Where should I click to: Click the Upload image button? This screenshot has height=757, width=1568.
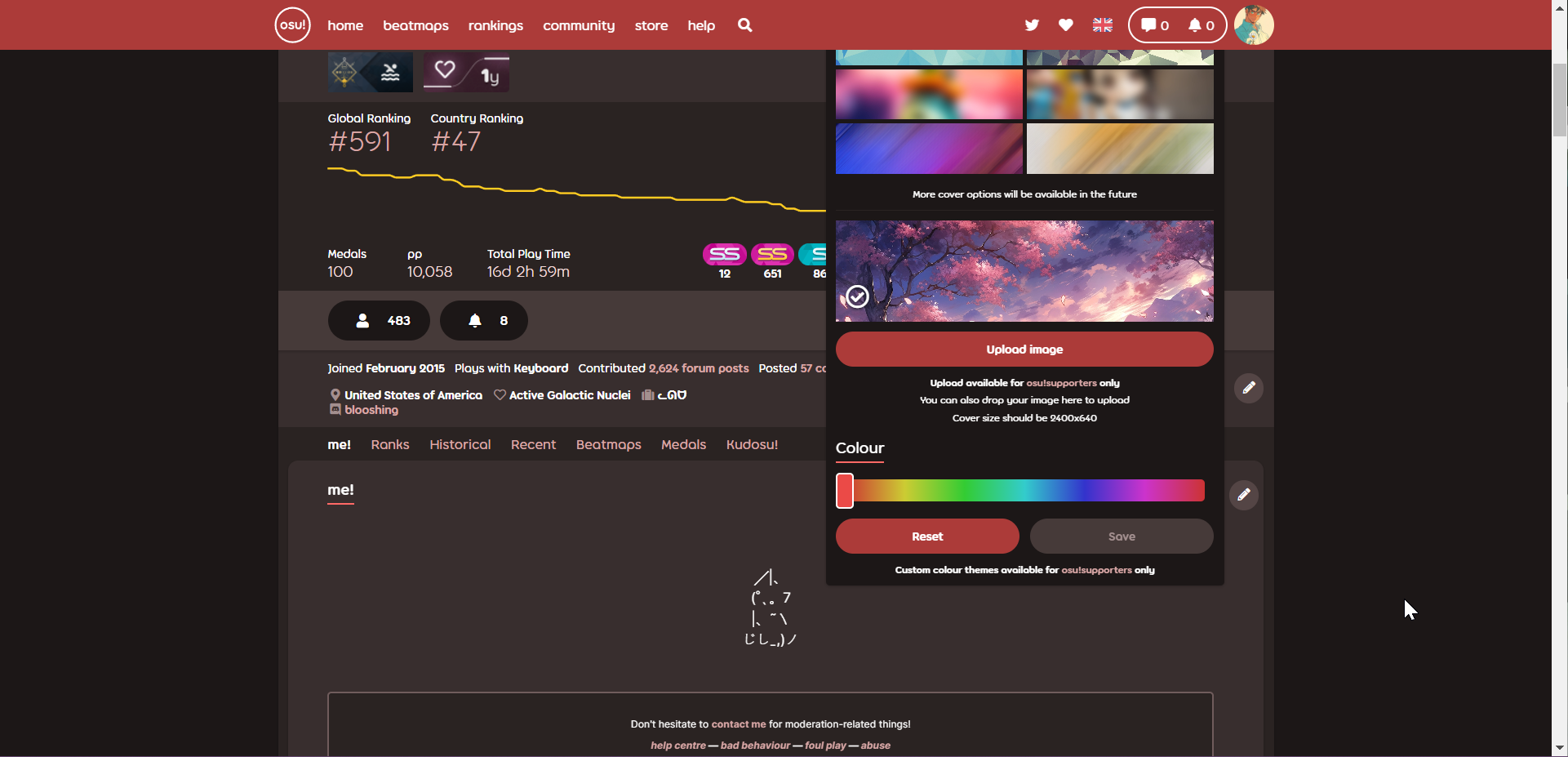(1024, 350)
